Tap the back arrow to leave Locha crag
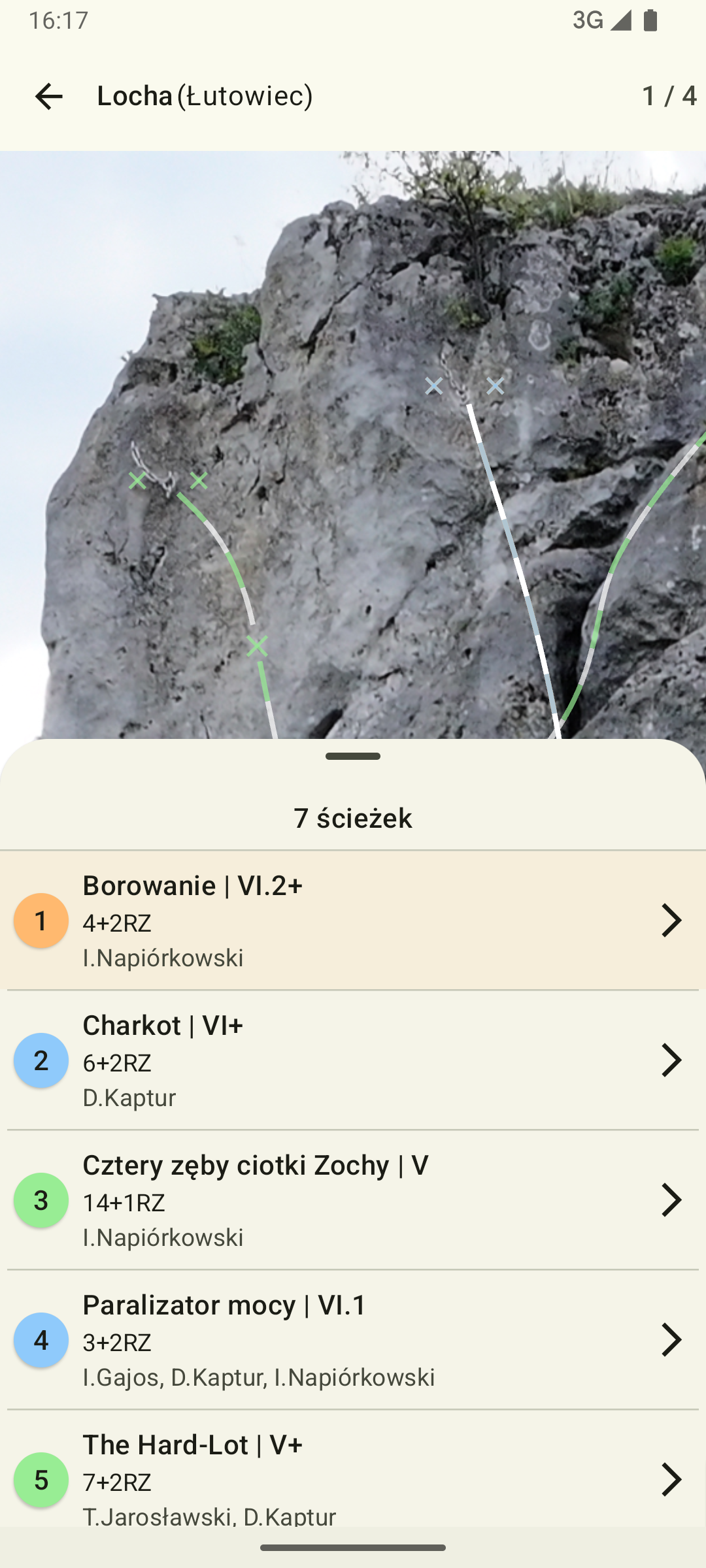Image resolution: width=706 pixels, height=1568 pixels. point(48,97)
